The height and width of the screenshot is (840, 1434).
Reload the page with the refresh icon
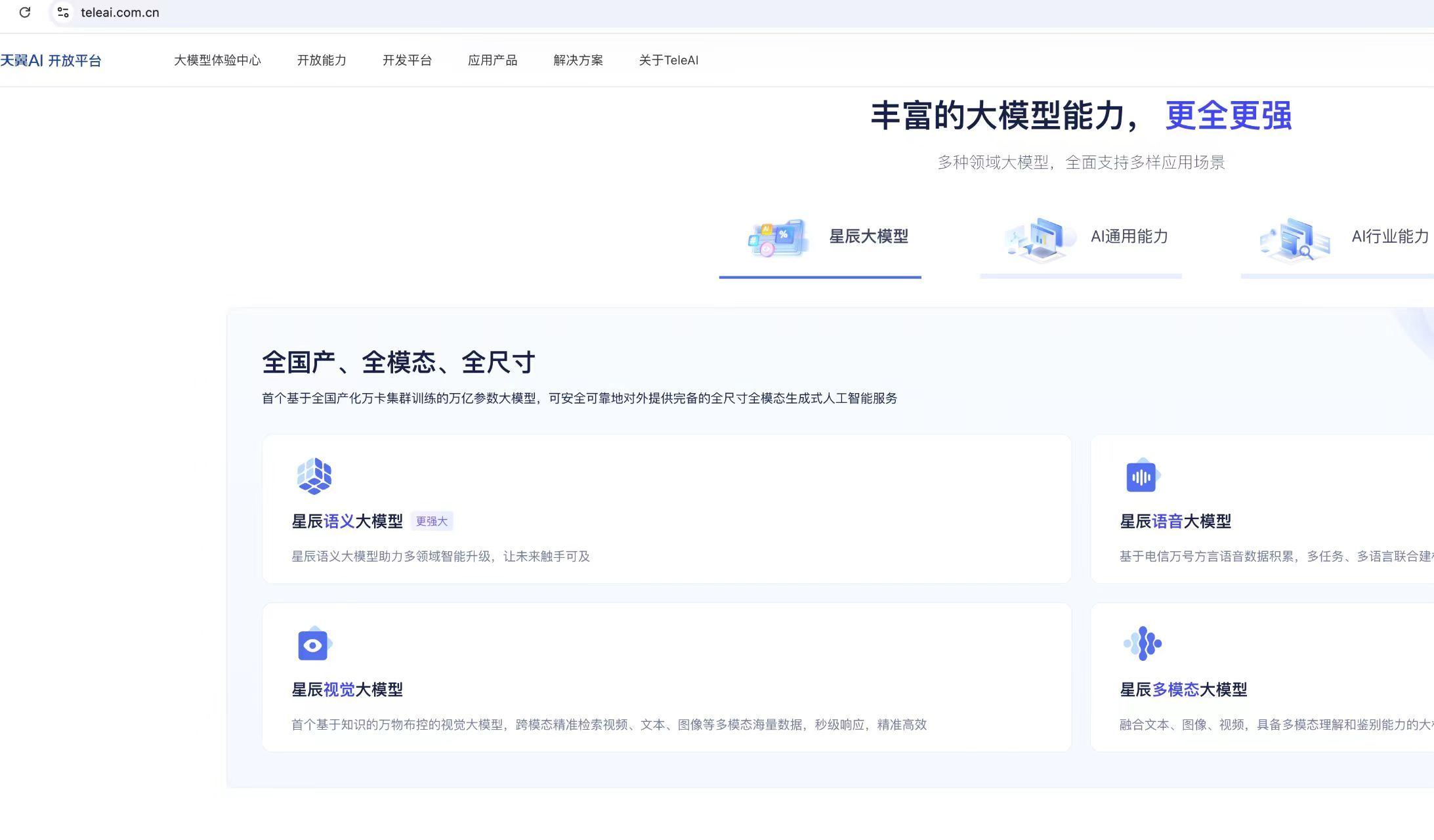pyautogui.click(x=25, y=12)
